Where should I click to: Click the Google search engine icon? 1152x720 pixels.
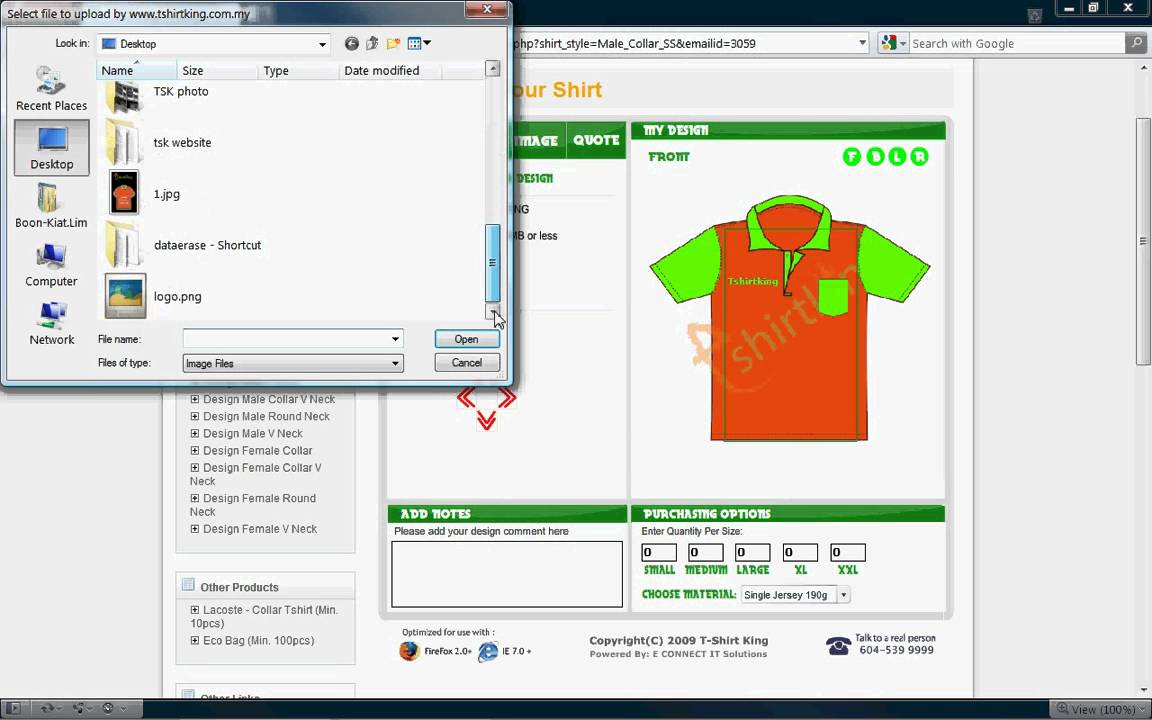click(x=890, y=43)
